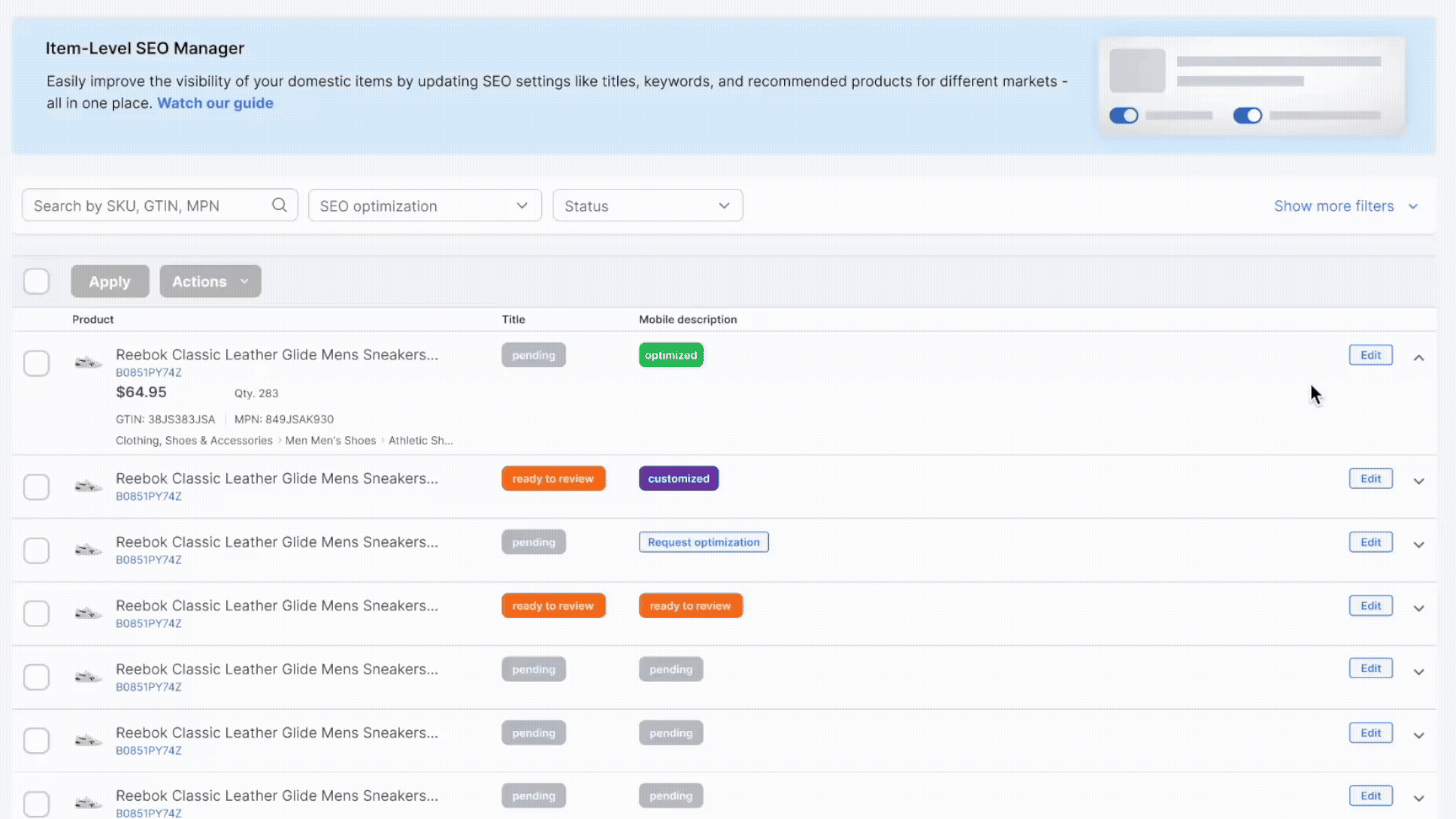Open product name link in optimized row
Image resolution: width=1456 pixels, height=819 pixels.
[x=277, y=355]
